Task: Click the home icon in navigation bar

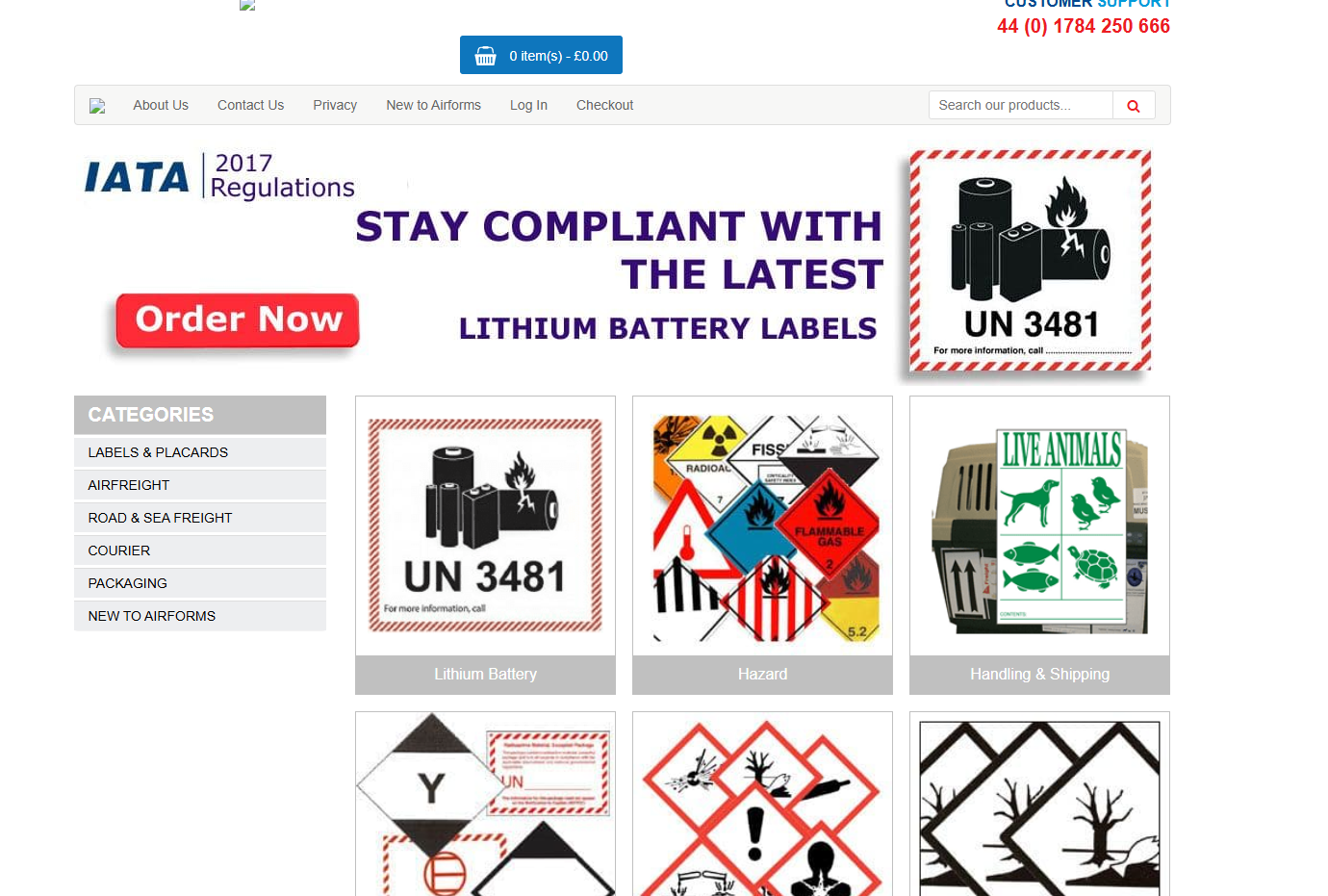Action: [x=97, y=106]
